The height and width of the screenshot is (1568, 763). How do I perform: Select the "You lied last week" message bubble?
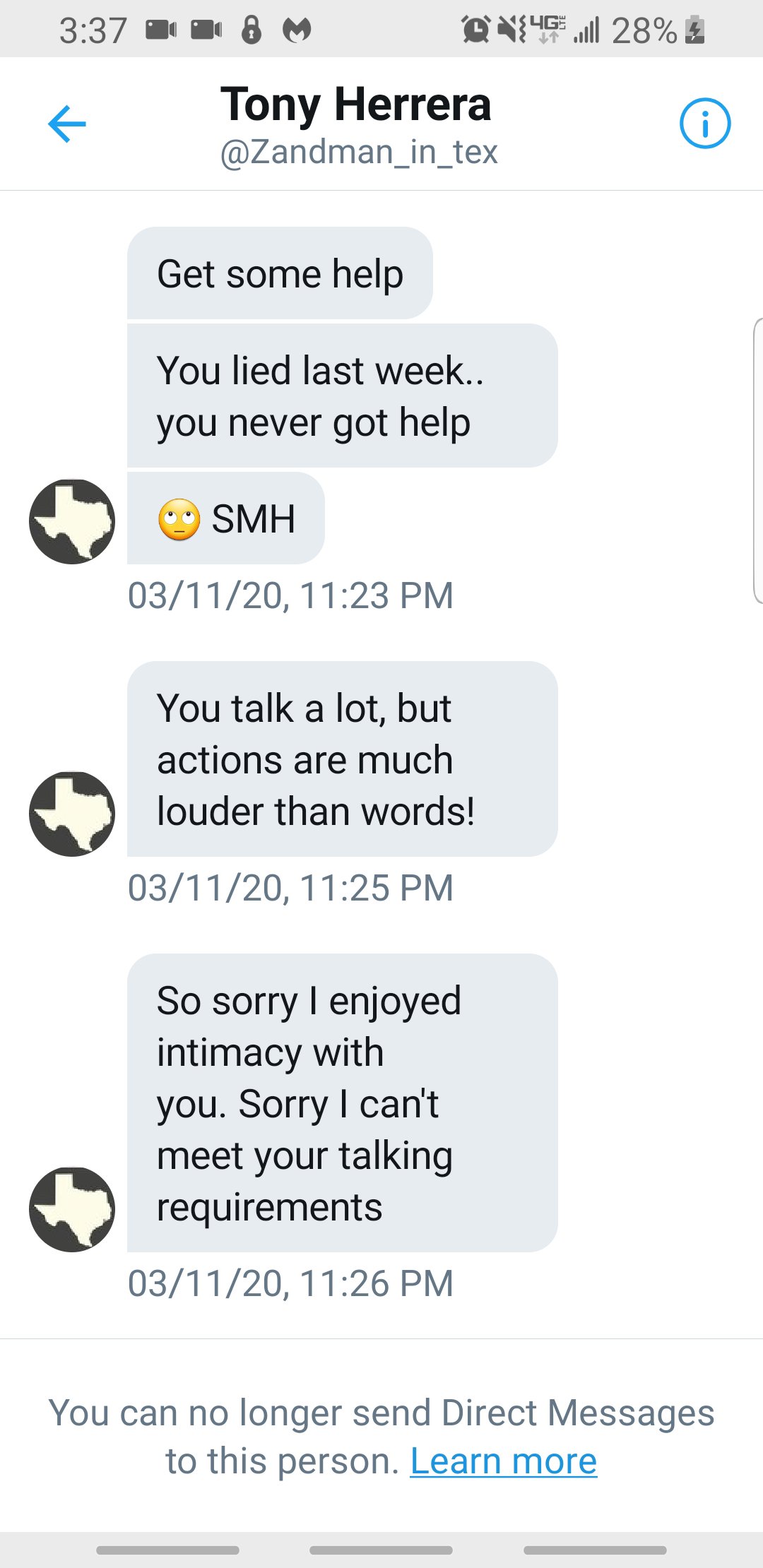coord(342,396)
